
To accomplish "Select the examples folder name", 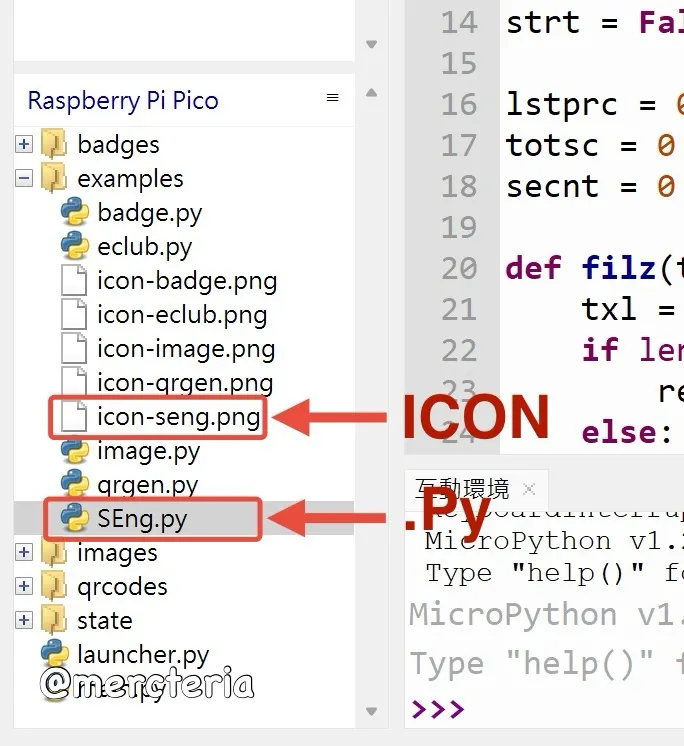I will click(x=130, y=179).
